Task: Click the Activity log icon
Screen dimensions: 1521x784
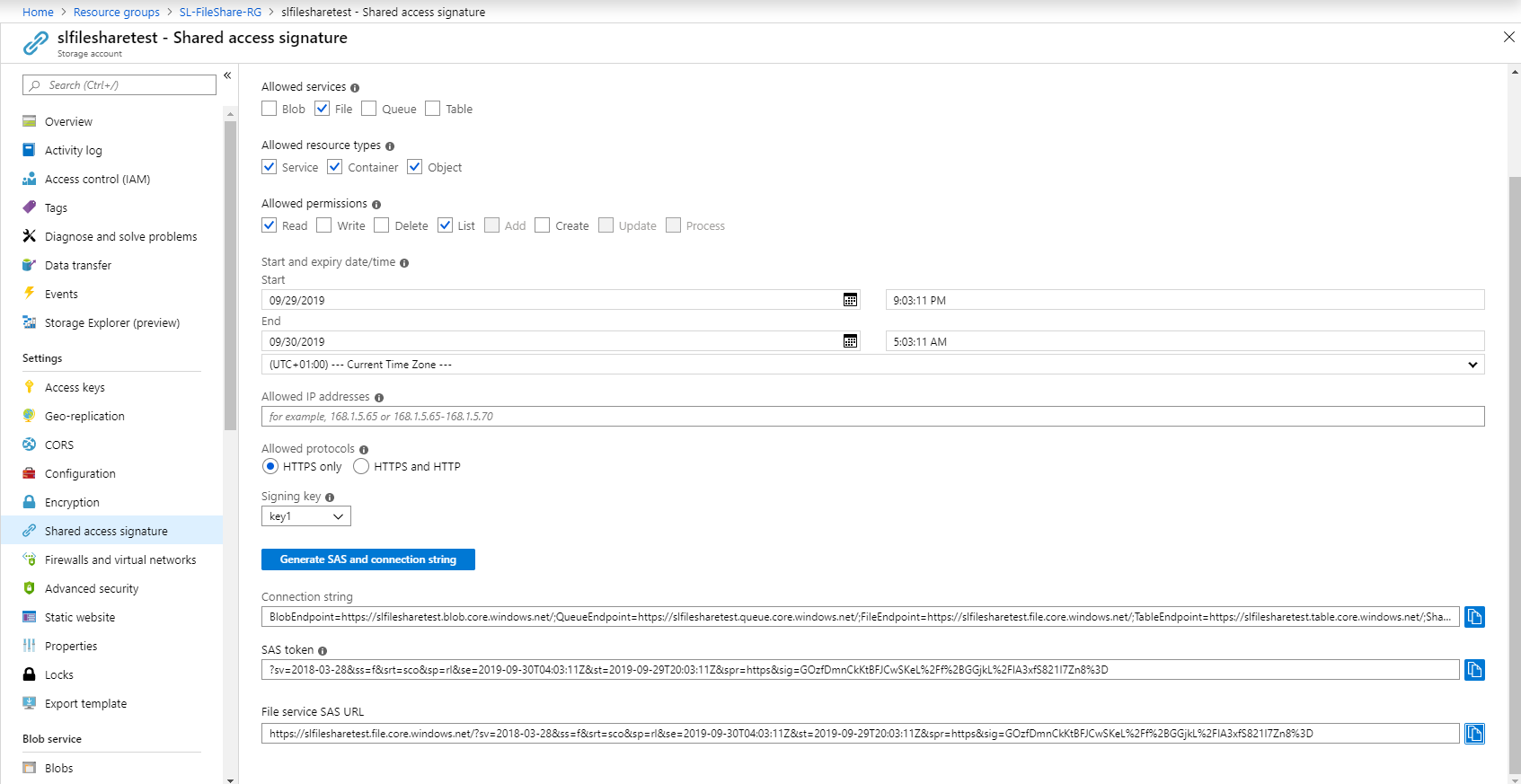Action: (x=30, y=150)
